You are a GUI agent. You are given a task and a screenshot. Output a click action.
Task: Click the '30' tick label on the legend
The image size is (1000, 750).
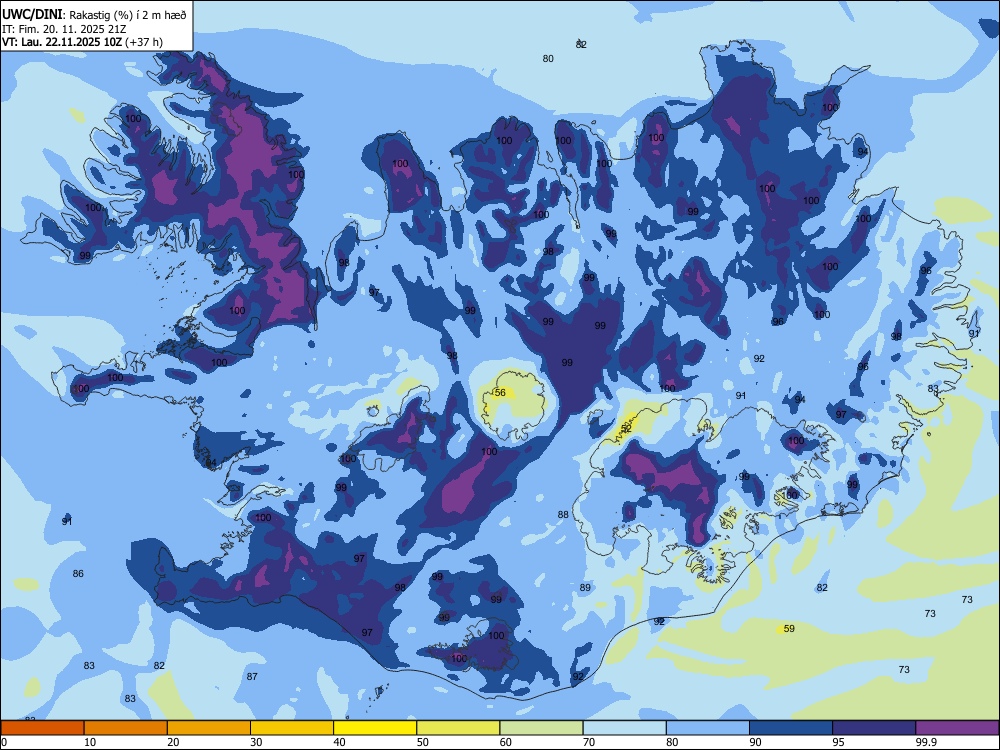click(256, 742)
